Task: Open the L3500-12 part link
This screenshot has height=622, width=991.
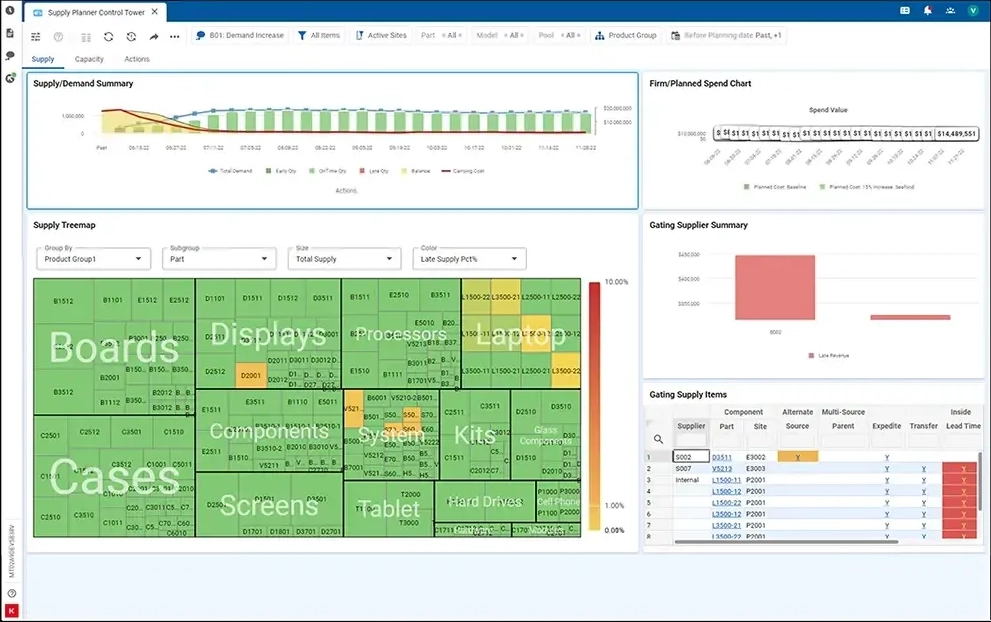Action: click(x=727, y=514)
